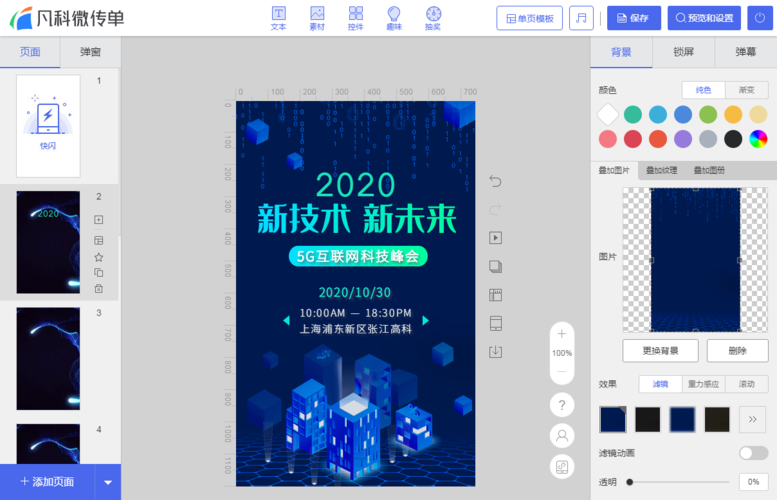The image size is (777, 500).
Task: Switch to the 弹幕 tab
Action: pyautogui.click(x=745, y=52)
